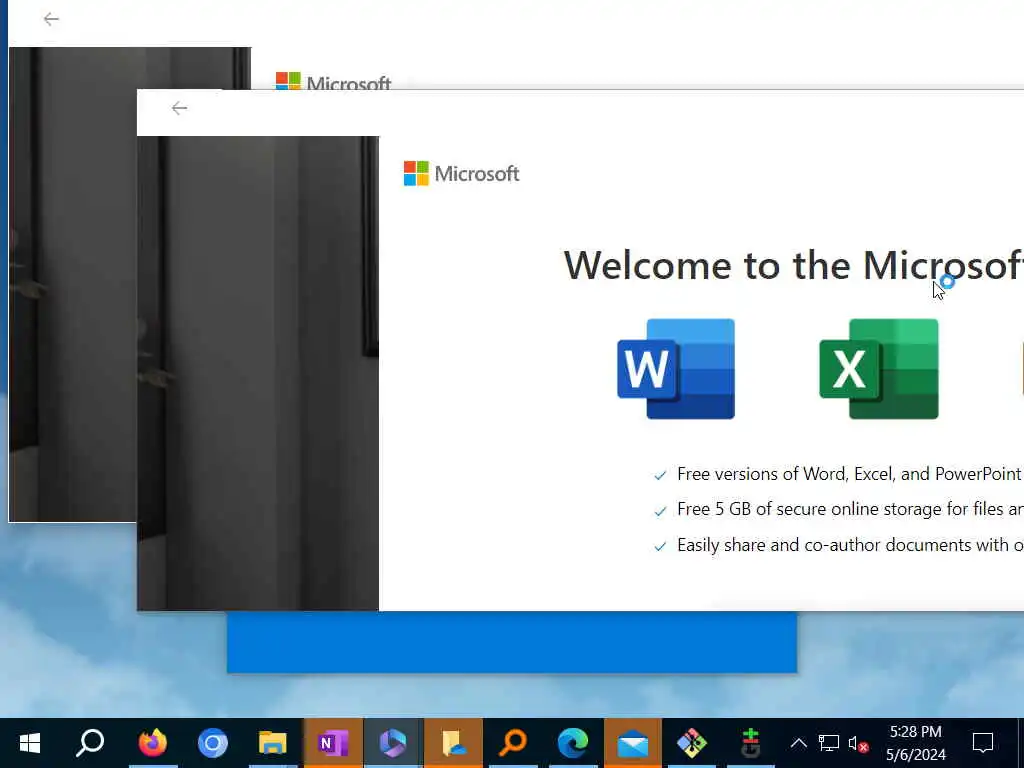The height and width of the screenshot is (768, 1024).
Task: Click the Microsoft logo in front window
Action: (461, 174)
